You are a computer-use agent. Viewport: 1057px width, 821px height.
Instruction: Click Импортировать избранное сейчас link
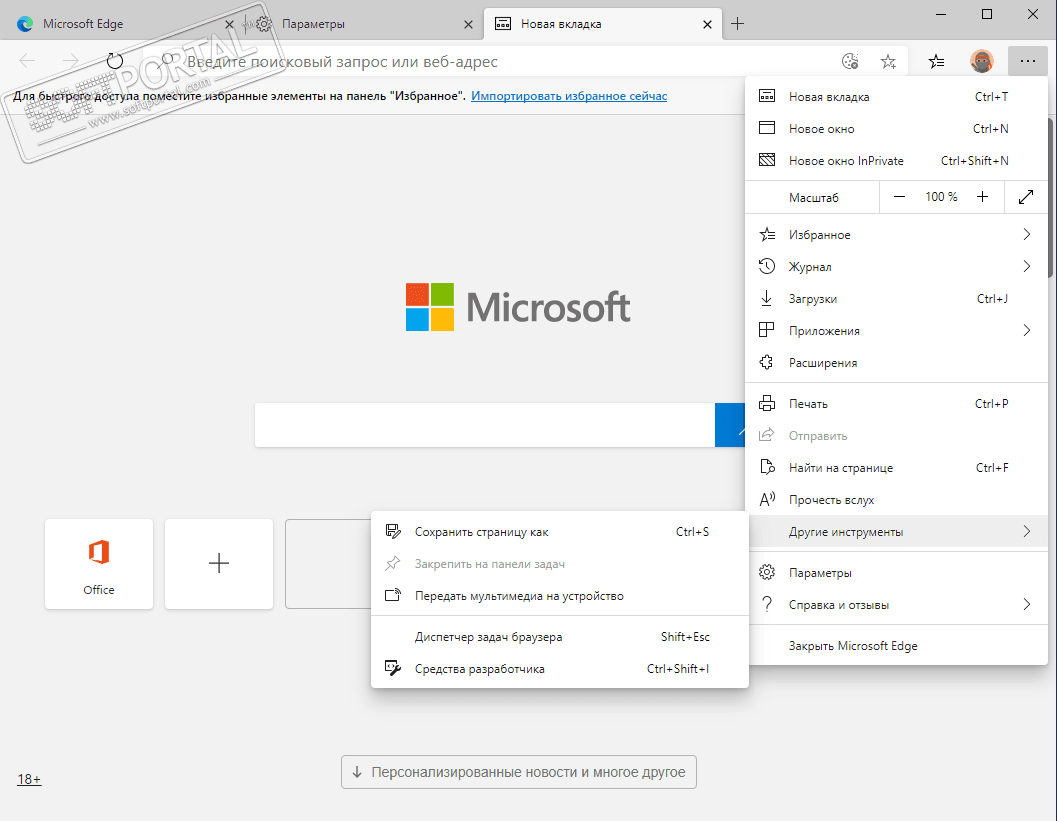pos(569,96)
